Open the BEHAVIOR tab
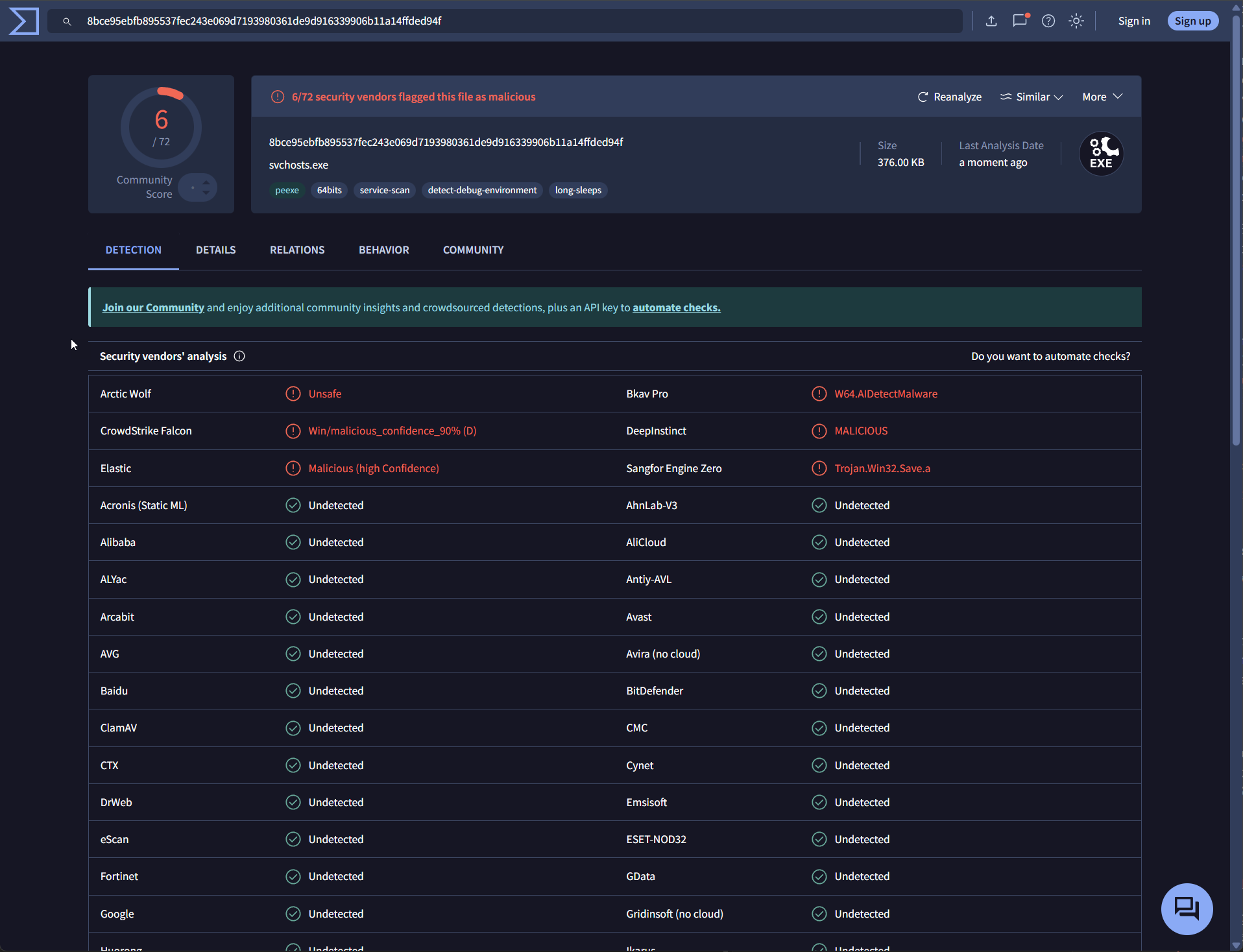 pos(384,250)
